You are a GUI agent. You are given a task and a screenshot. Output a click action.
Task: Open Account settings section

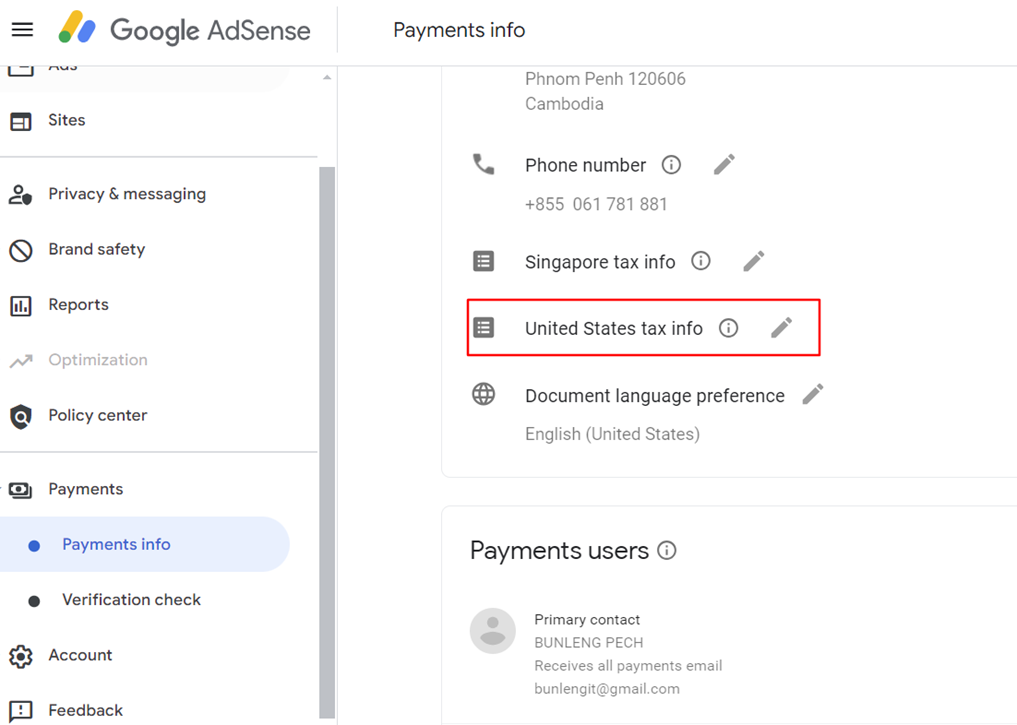[80, 656]
